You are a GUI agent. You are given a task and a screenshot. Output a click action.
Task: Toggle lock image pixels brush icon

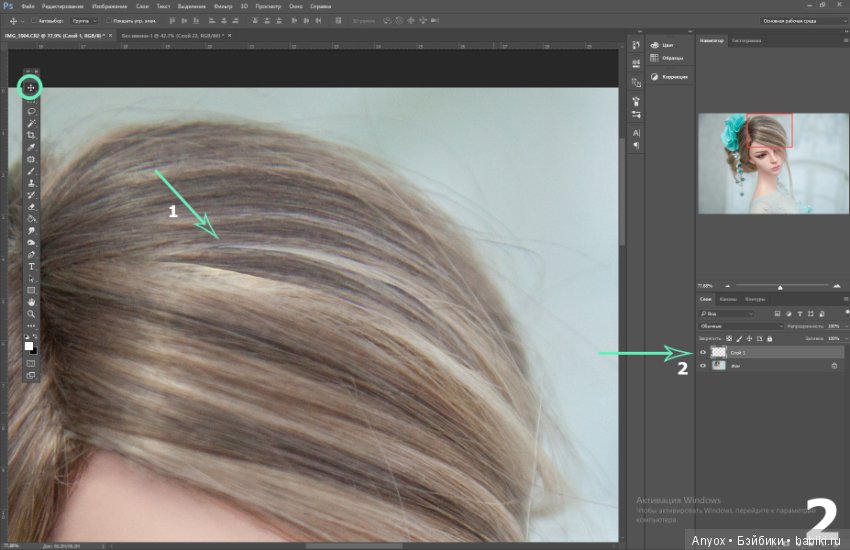tap(739, 339)
